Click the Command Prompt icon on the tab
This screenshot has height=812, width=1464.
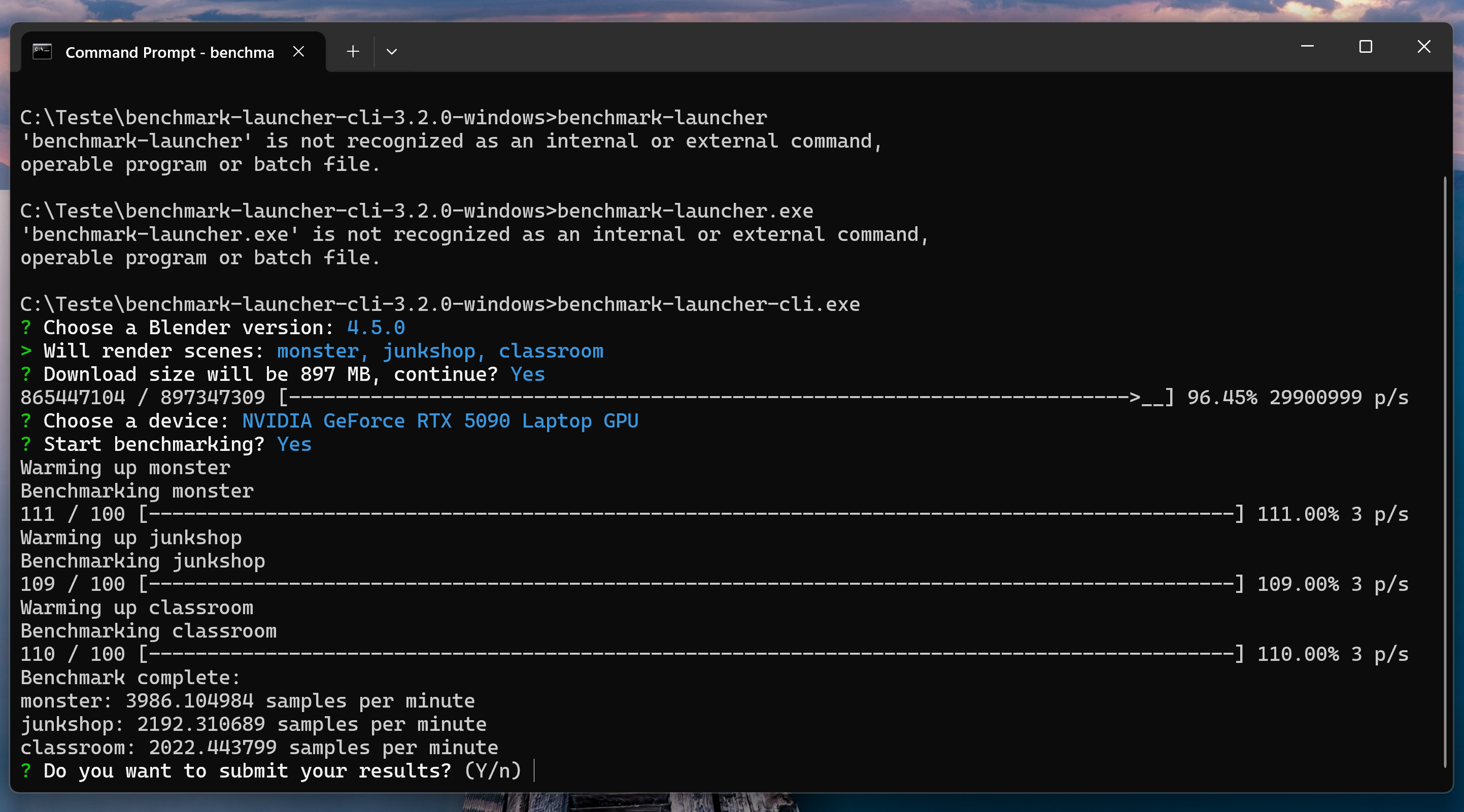(42, 52)
